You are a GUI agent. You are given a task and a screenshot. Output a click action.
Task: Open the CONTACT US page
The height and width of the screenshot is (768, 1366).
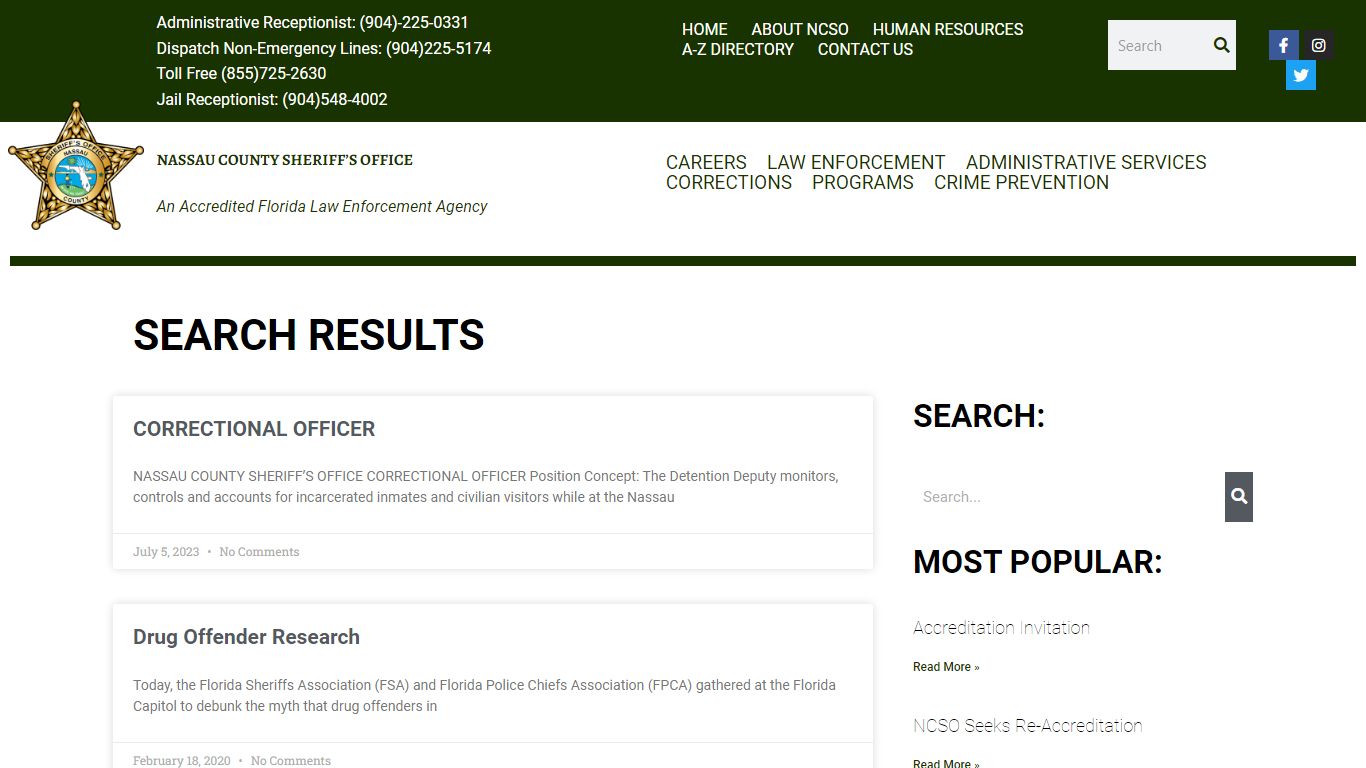point(865,49)
